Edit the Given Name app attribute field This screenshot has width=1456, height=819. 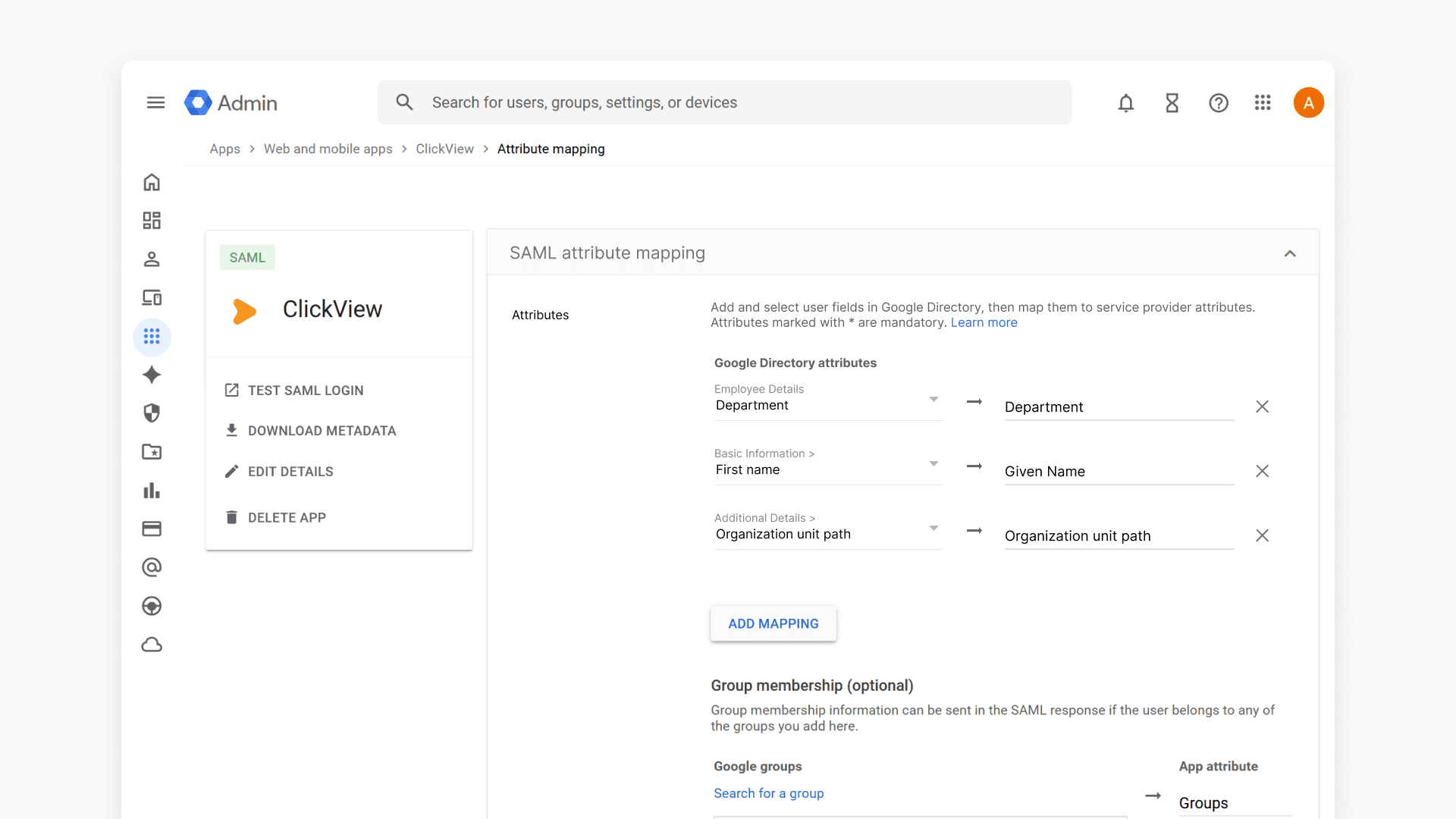pyautogui.click(x=1119, y=472)
